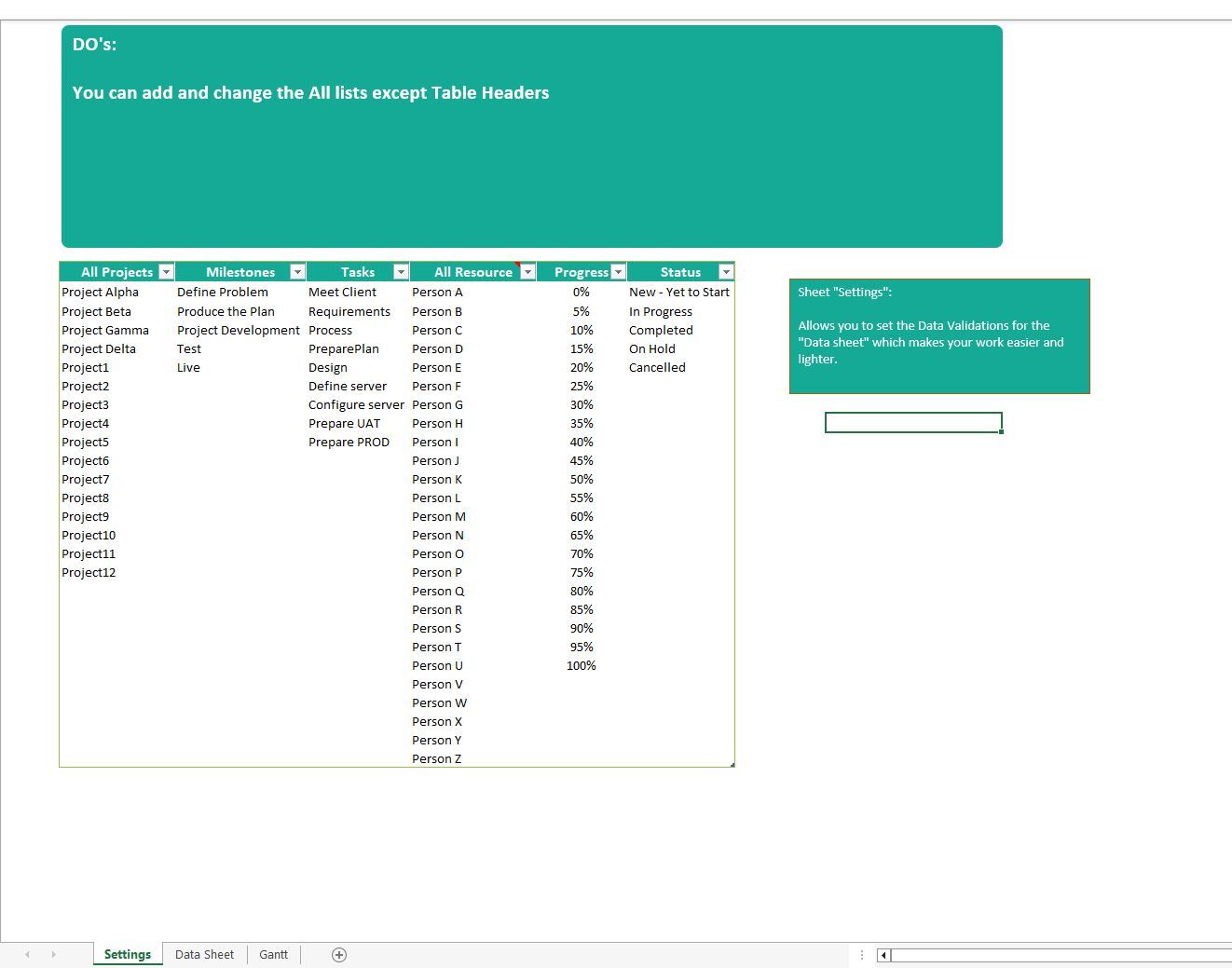Open the All Resource filter dropdown
The image size is (1232, 968).
click(527, 272)
